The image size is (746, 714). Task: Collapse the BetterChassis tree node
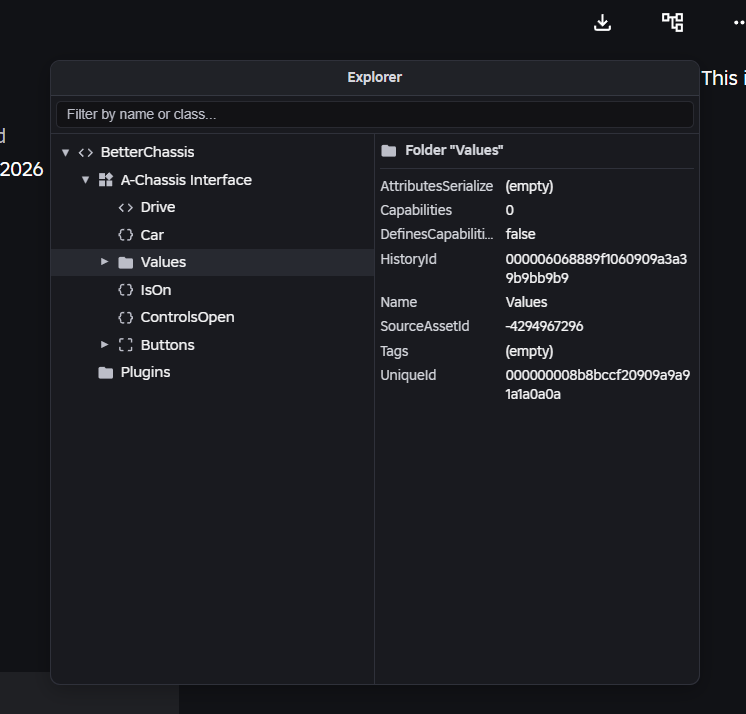click(65, 153)
